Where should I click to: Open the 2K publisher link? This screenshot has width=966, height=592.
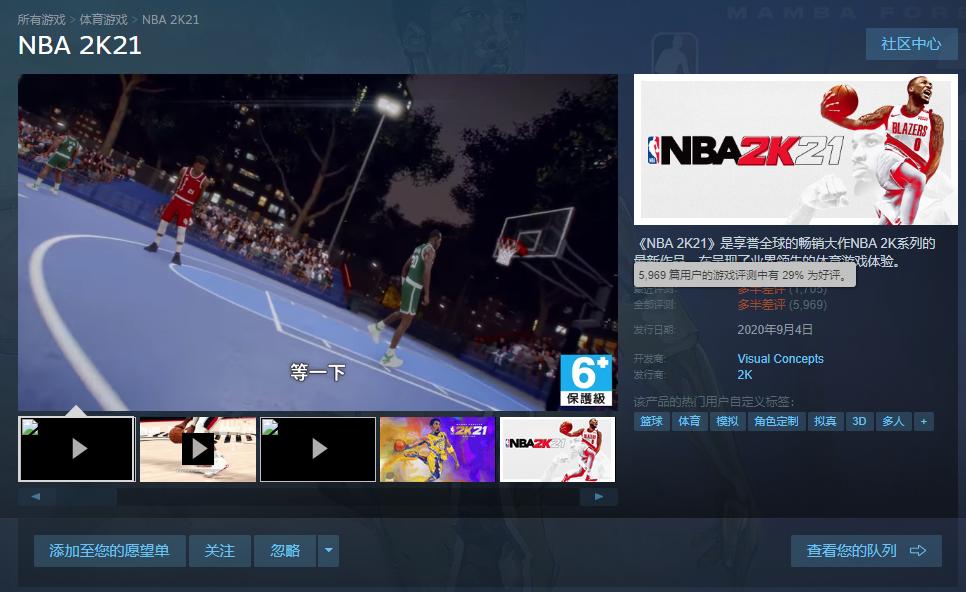pos(745,375)
